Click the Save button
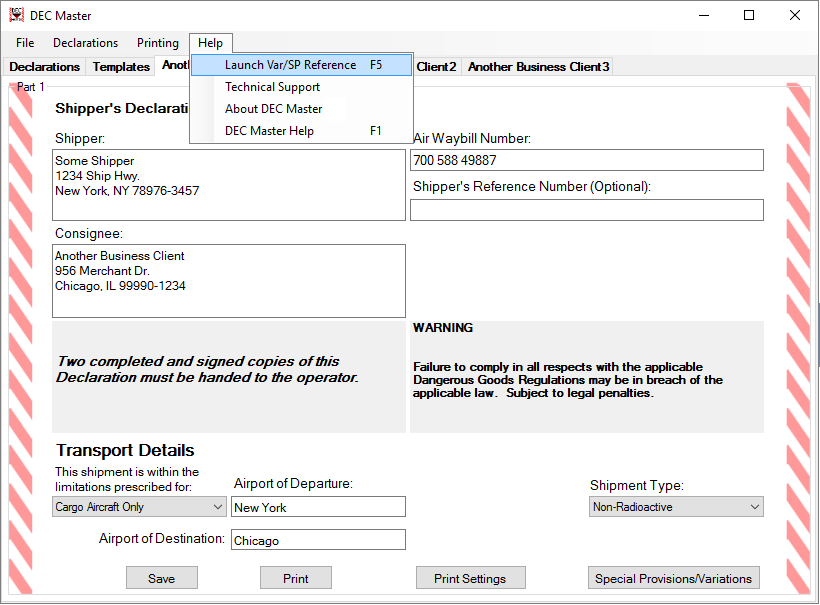 click(x=162, y=578)
